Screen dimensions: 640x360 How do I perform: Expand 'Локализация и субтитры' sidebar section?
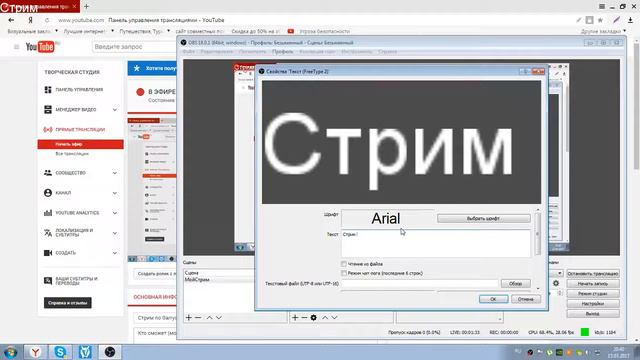click(115, 233)
